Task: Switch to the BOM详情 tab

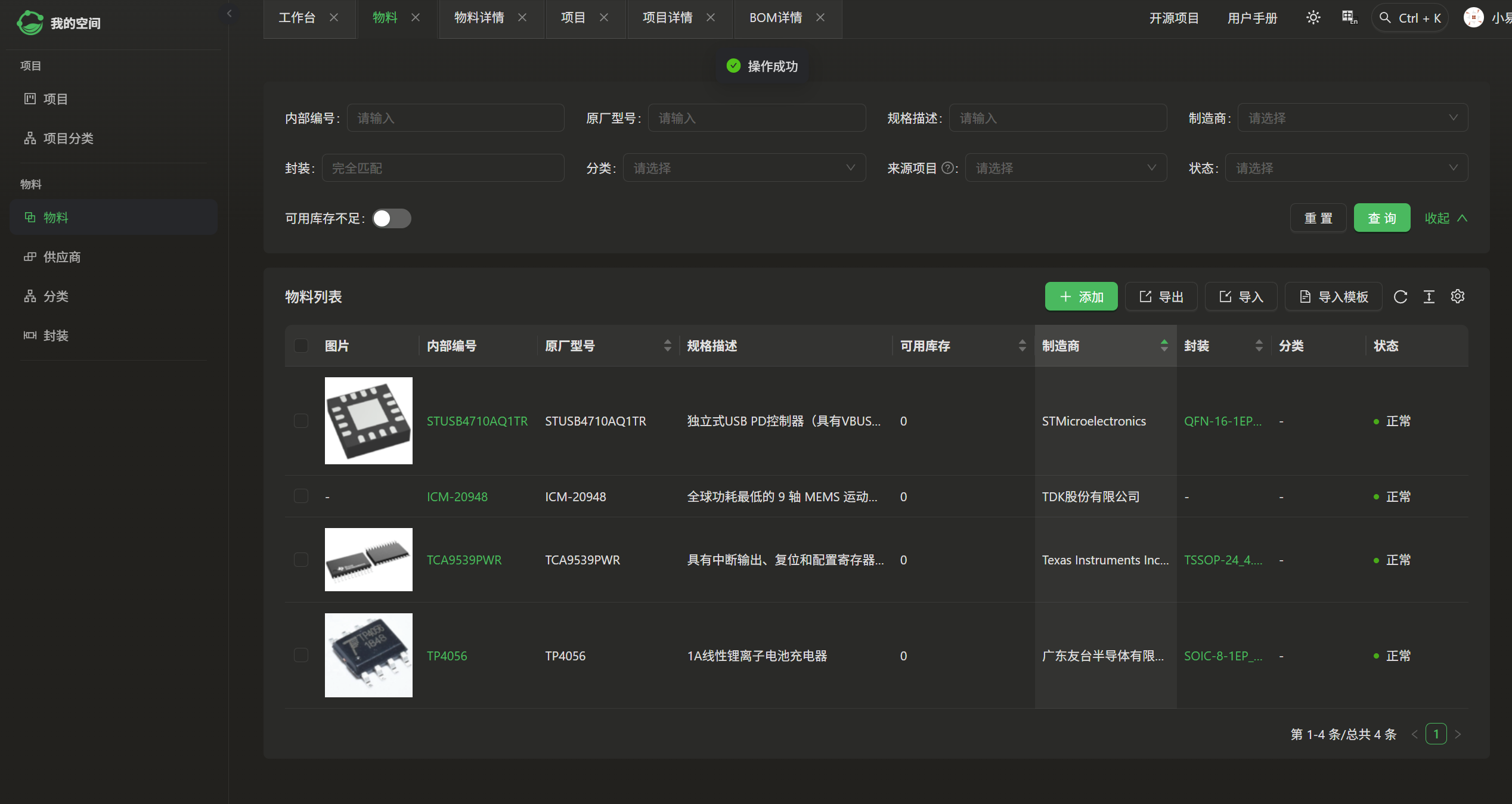Action: point(775,18)
